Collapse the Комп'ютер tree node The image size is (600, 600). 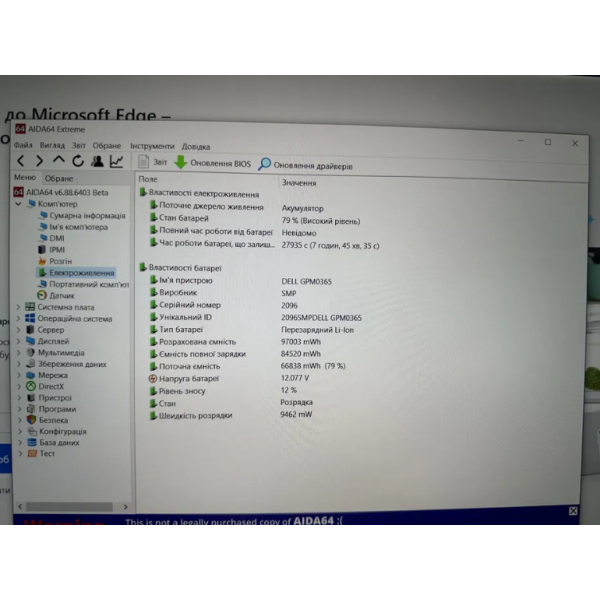click(x=18, y=204)
